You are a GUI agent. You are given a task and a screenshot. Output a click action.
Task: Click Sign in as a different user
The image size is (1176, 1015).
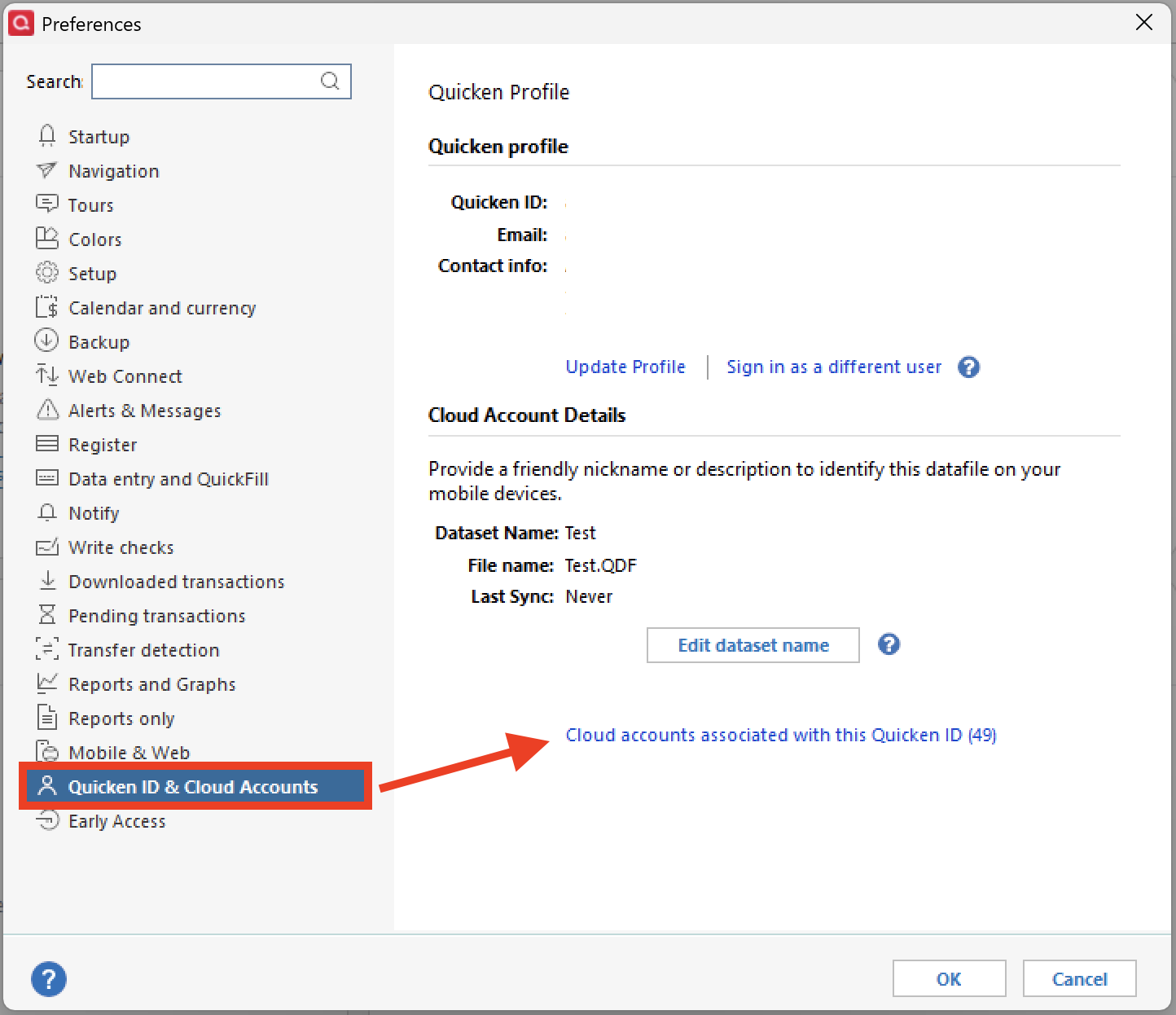(834, 367)
